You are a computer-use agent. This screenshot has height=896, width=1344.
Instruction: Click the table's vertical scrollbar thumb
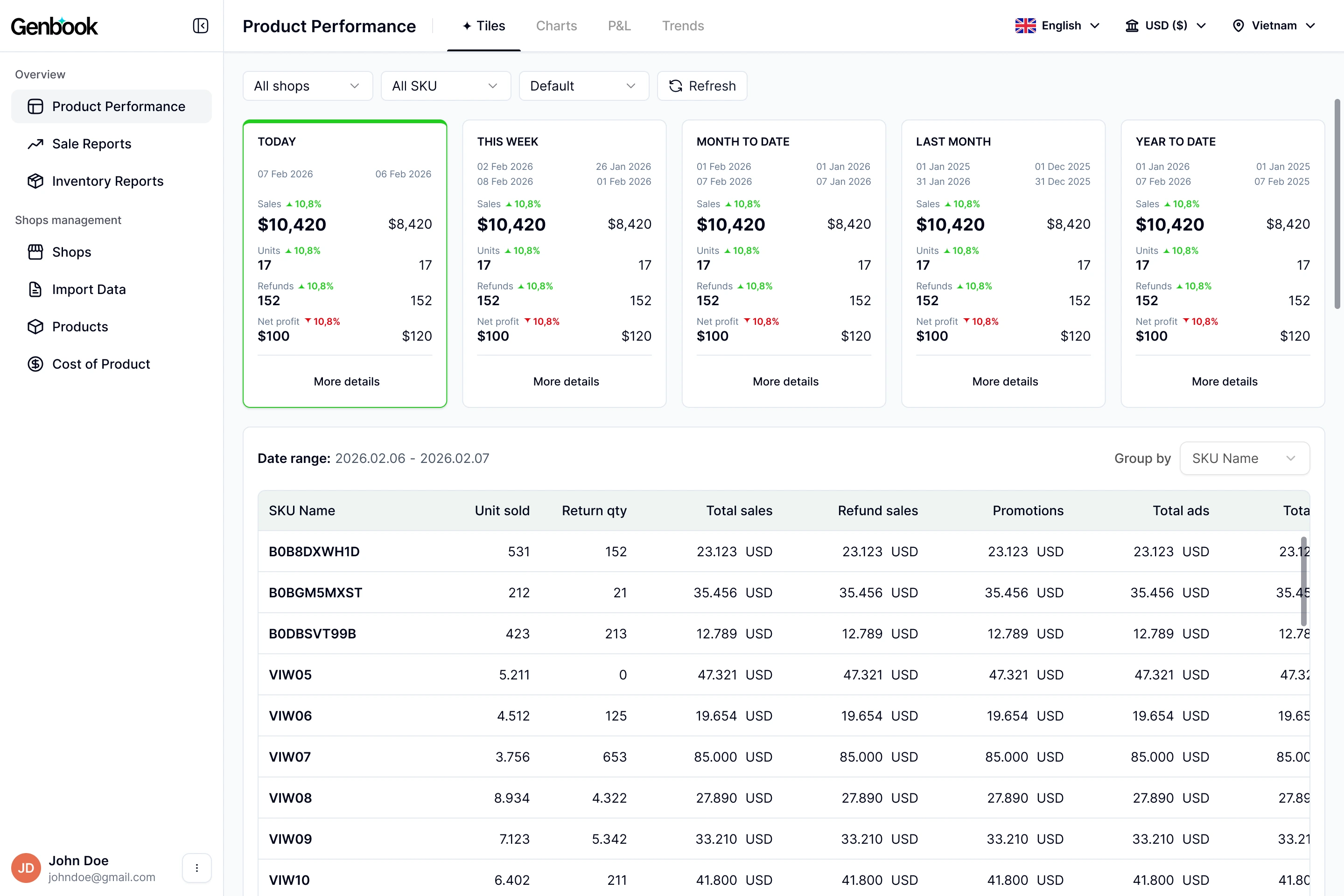(1303, 581)
